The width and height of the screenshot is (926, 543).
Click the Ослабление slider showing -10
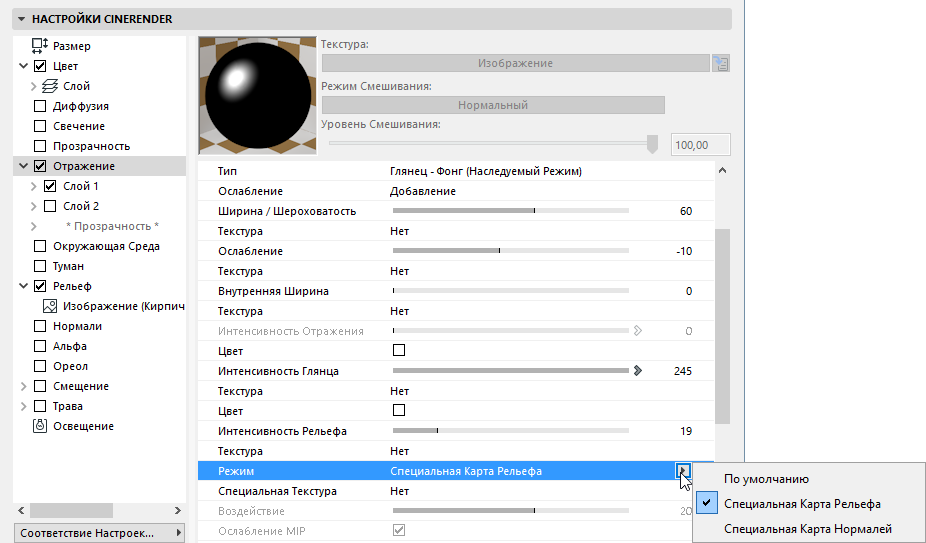click(511, 251)
